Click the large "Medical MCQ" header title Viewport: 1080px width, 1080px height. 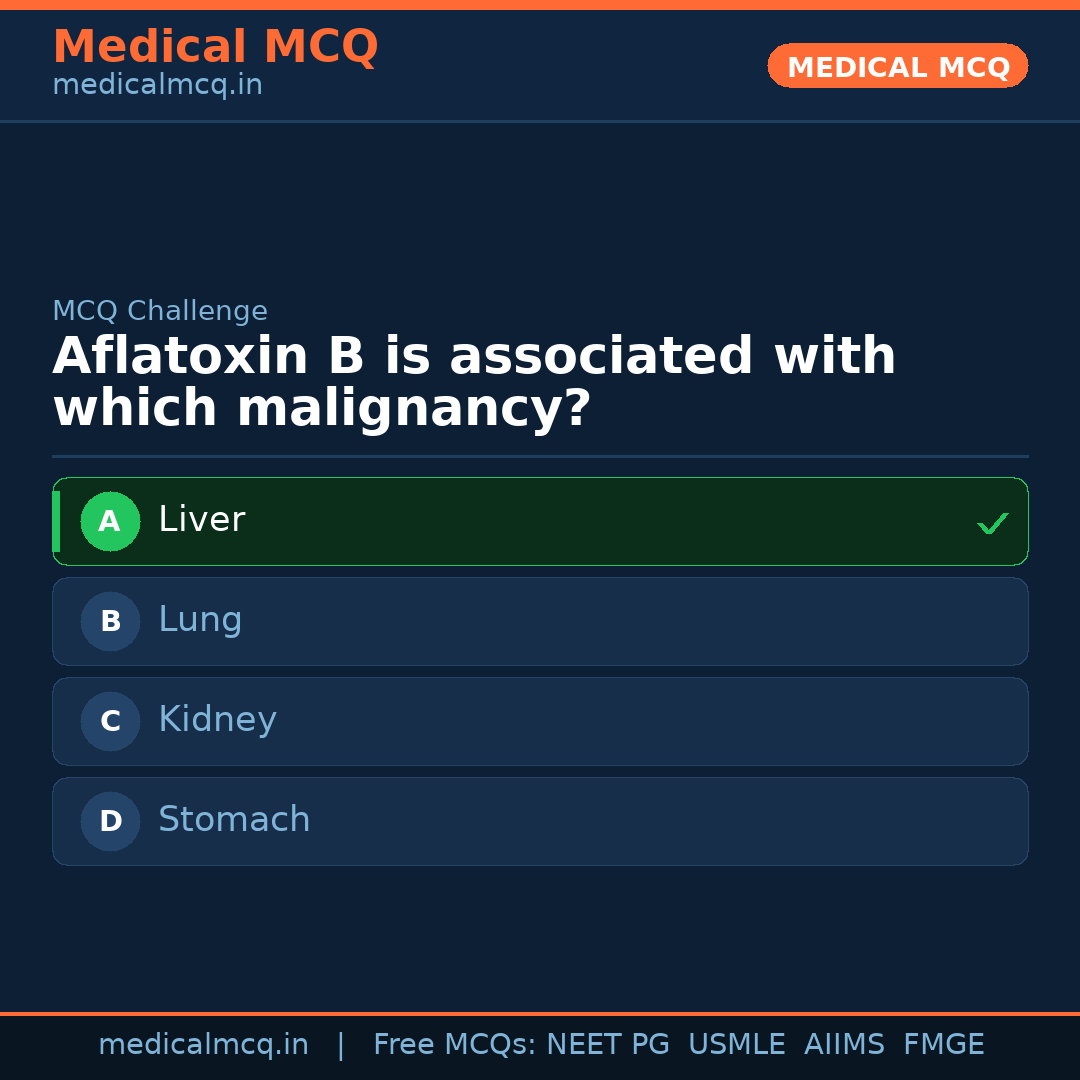pyautogui.click(x=215, y=47)
